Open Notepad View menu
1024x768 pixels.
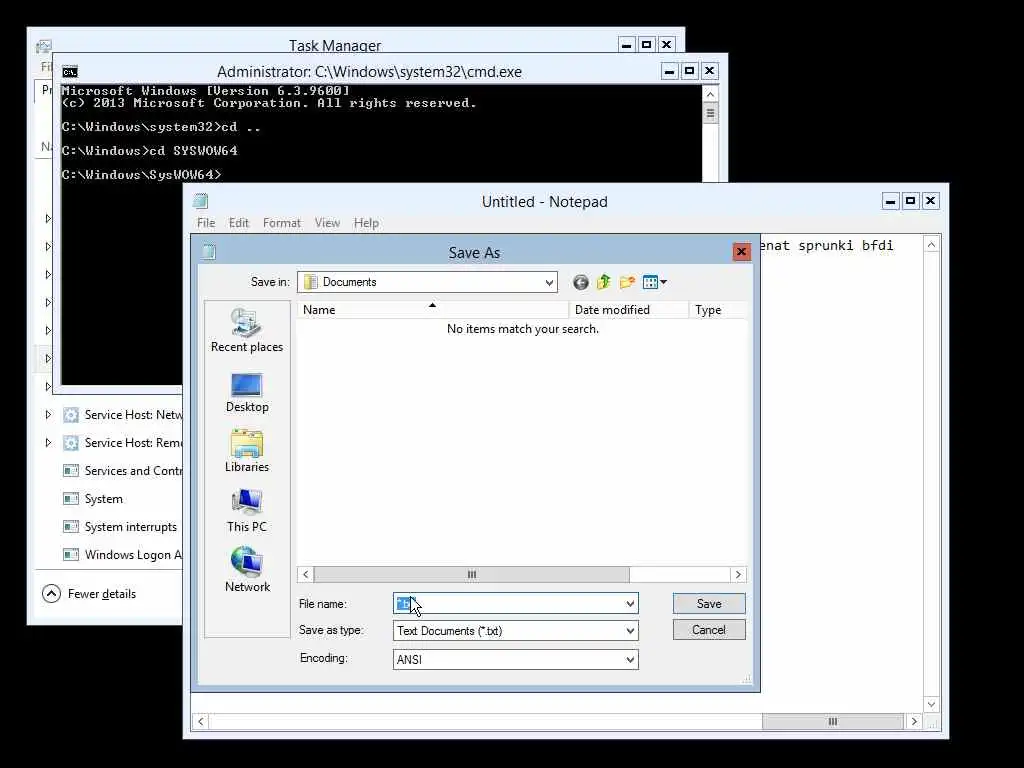click(x=327, y=223)
